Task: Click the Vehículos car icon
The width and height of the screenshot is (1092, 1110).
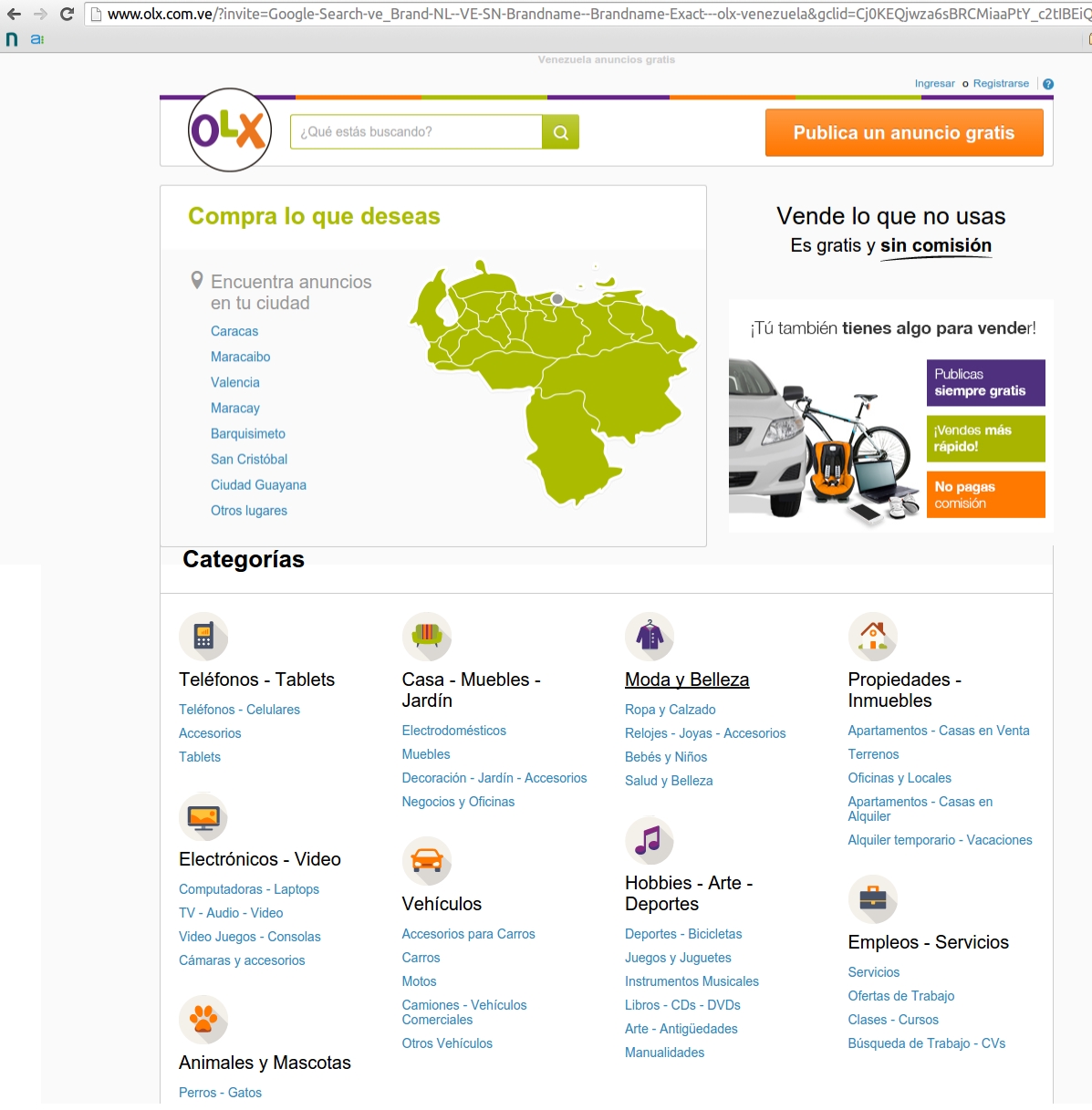Action: click(427, 861)
